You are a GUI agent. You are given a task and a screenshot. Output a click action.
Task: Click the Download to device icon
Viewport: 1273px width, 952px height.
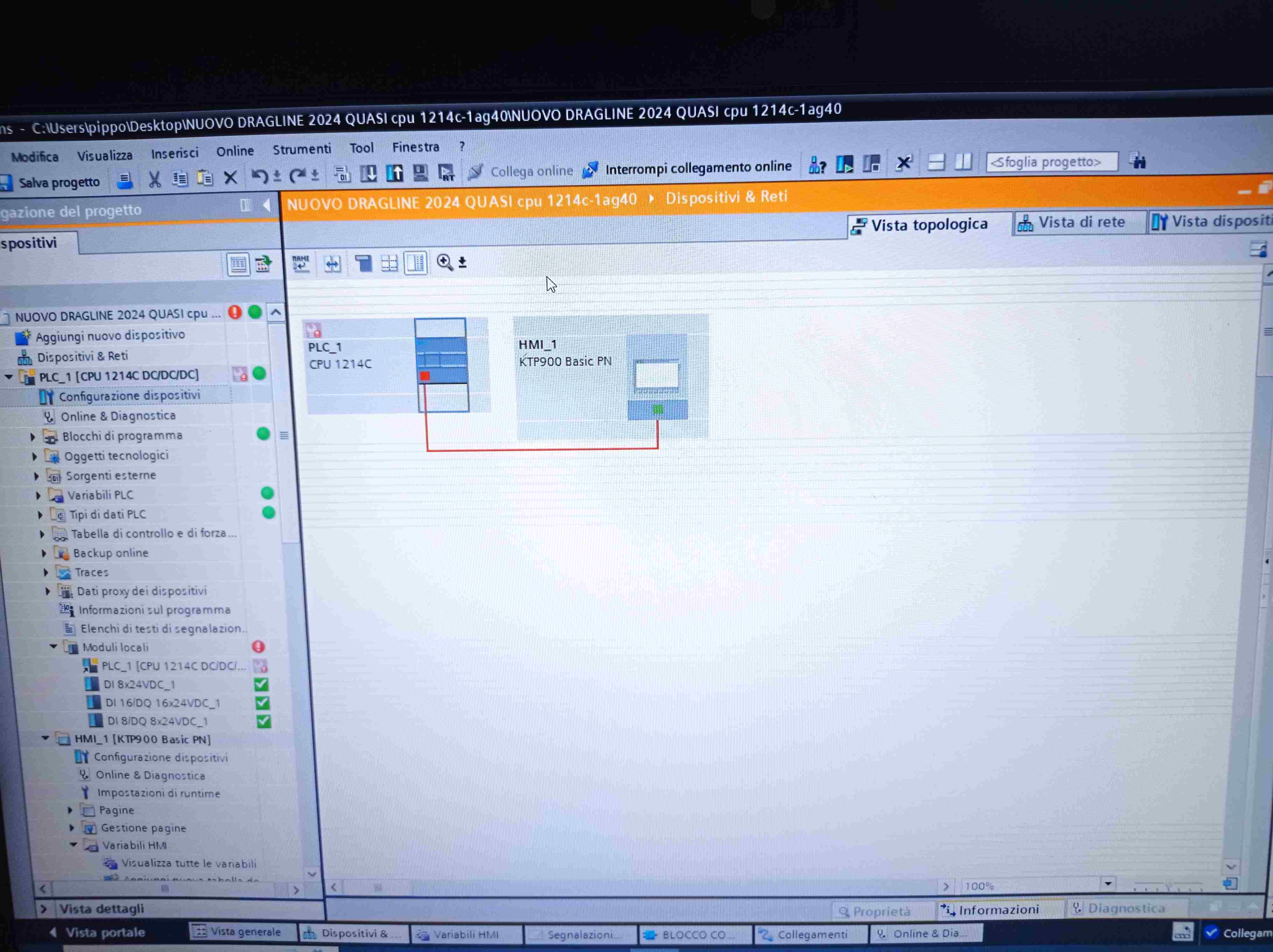click(x=368, y=173)
